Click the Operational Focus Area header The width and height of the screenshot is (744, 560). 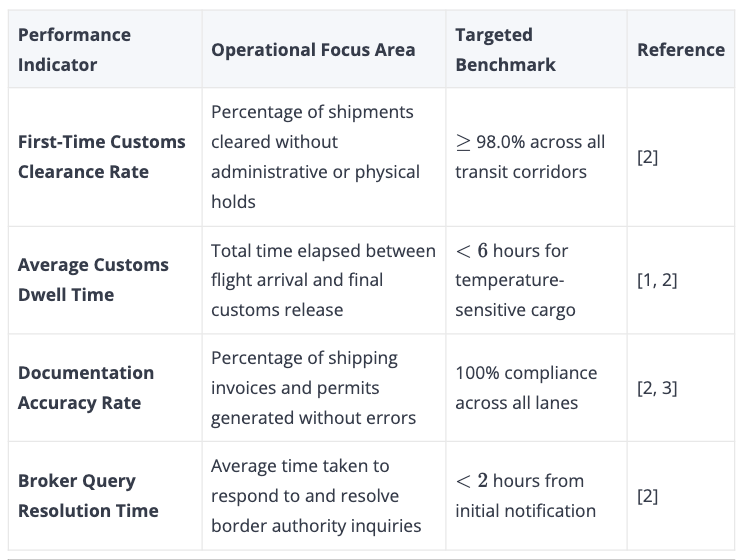coord(313,50)
